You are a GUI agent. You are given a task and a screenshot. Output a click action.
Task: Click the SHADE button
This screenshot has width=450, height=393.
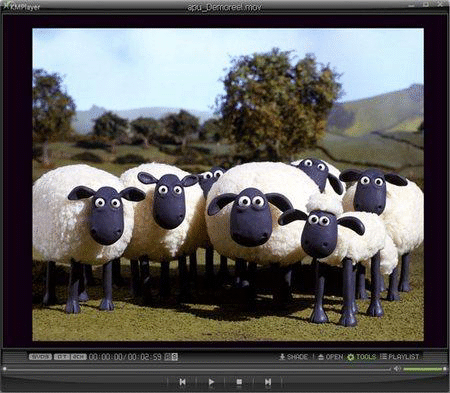293,357
